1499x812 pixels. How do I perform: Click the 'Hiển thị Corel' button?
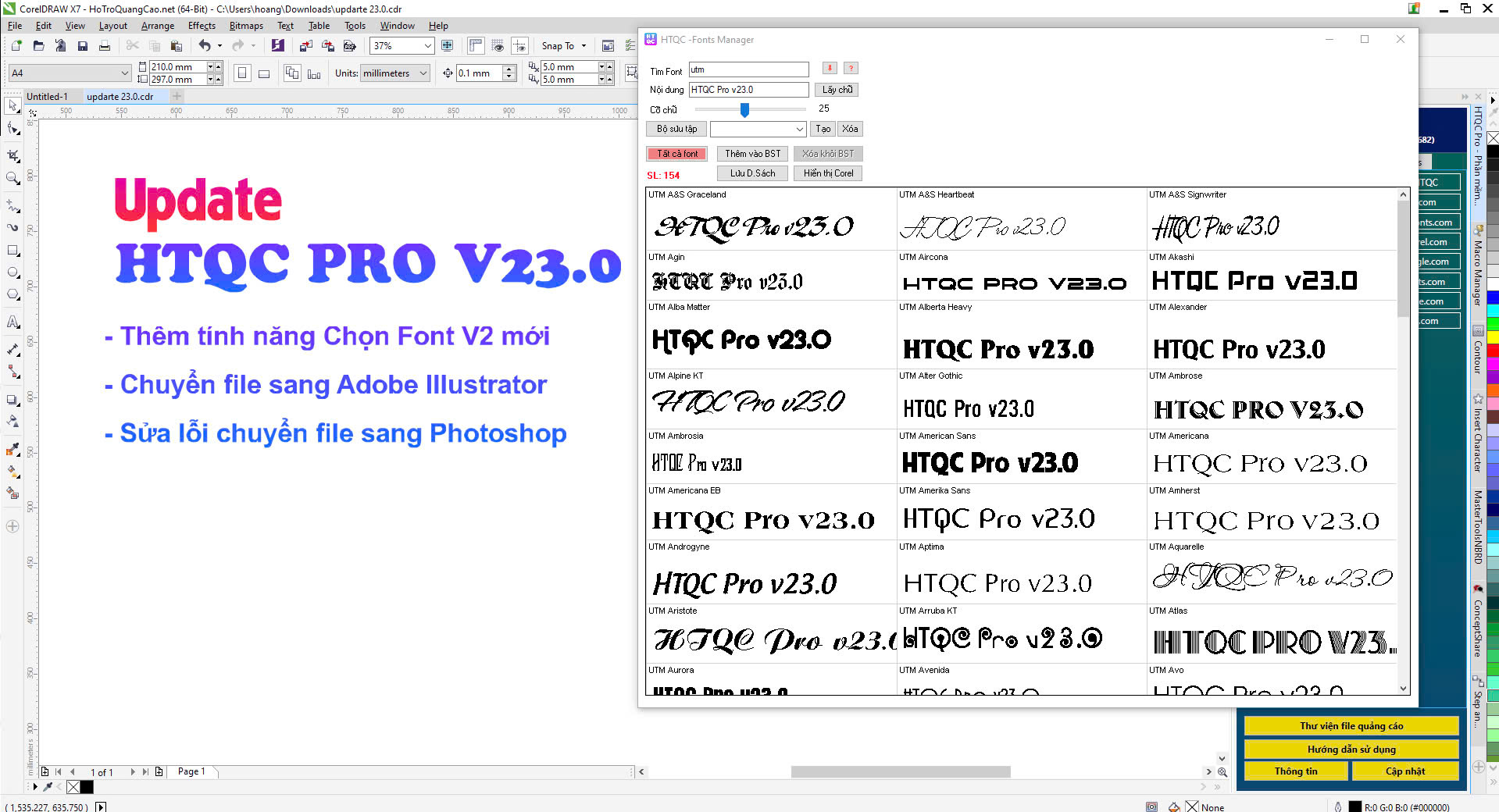828,173
